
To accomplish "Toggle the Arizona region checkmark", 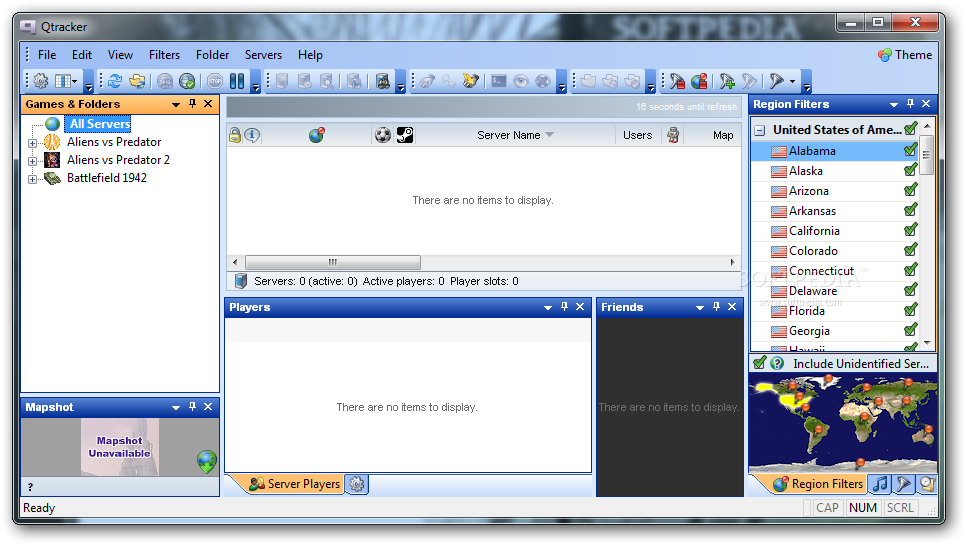I will click(x=911, y=190).
